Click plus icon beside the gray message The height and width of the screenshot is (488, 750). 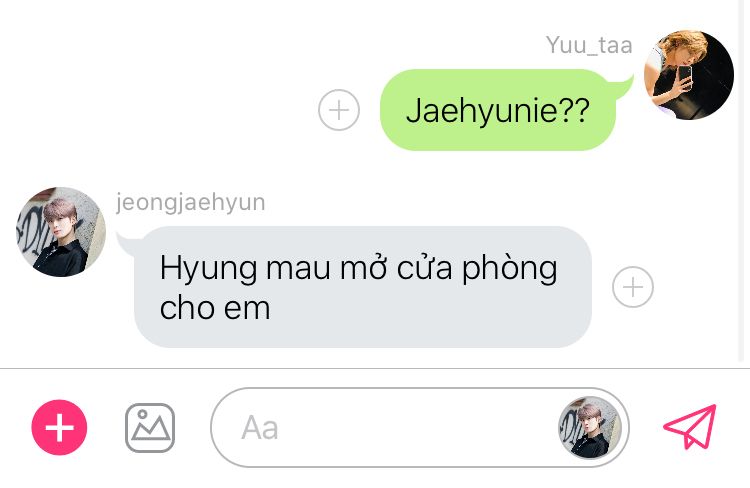tap(633, 287)
